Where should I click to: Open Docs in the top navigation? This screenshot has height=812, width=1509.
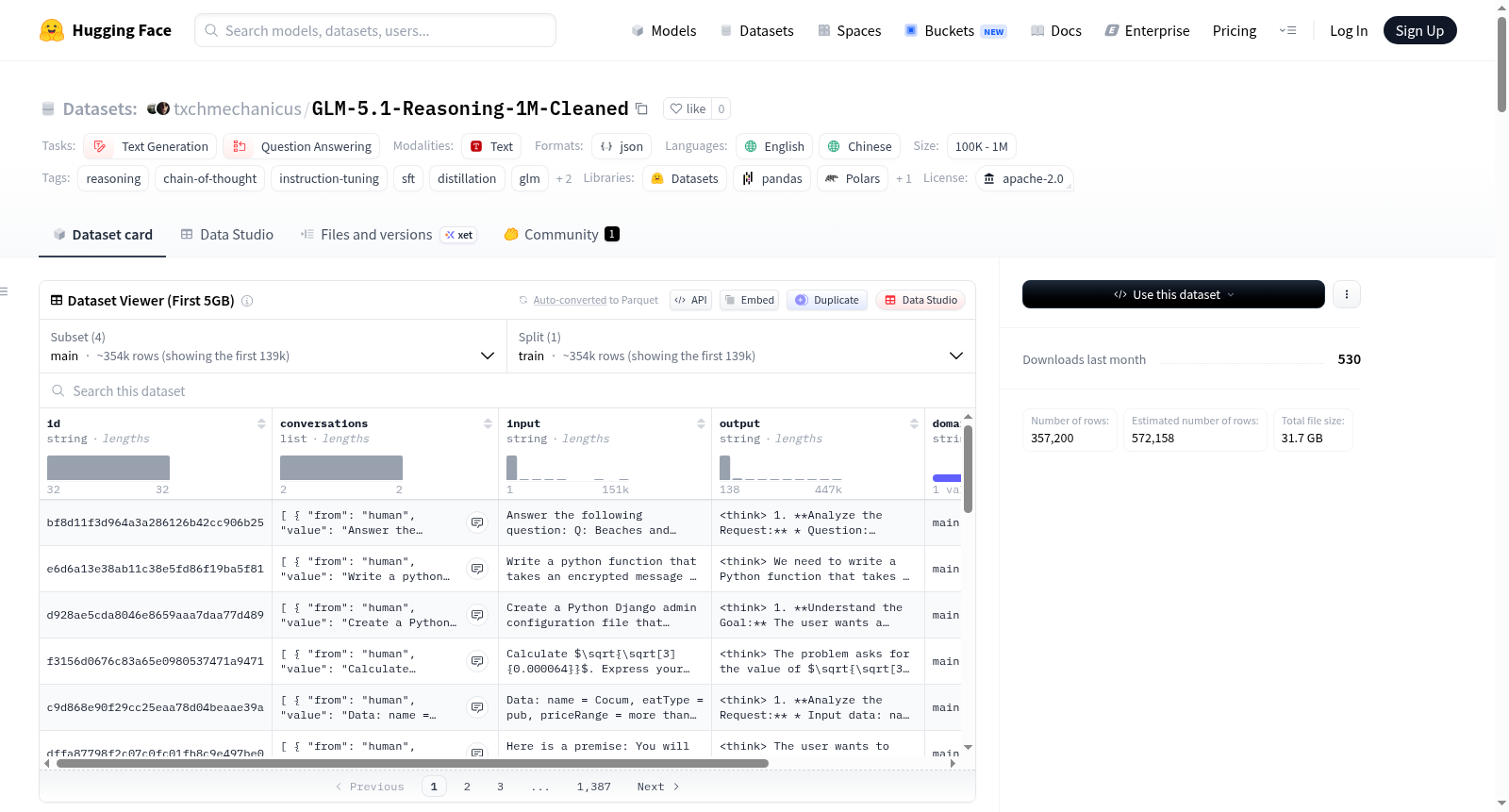tap(1056, 30)
